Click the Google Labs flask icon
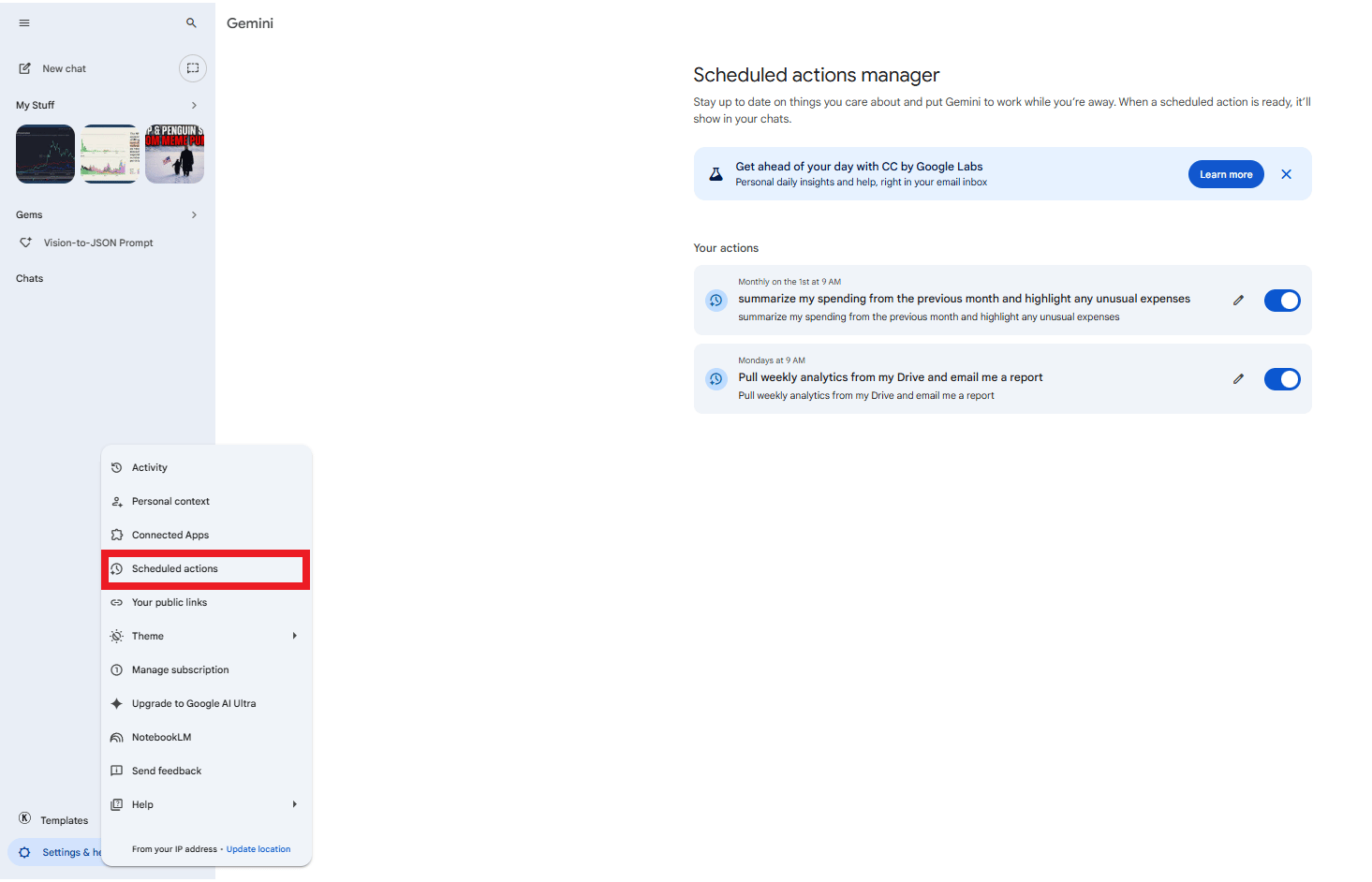 click(x=716, y=174)
